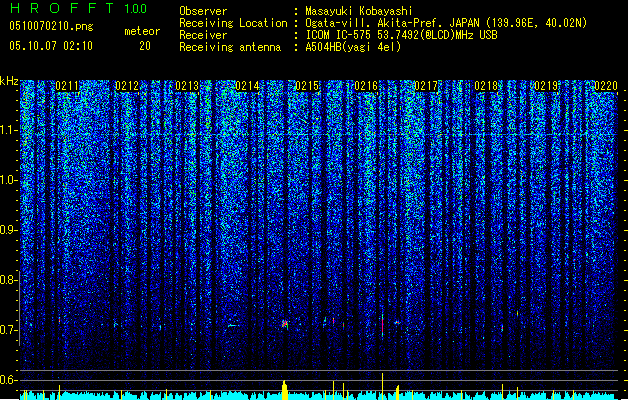Click time marker 0220
The image size is (629, 400).
tap(606, 86)
